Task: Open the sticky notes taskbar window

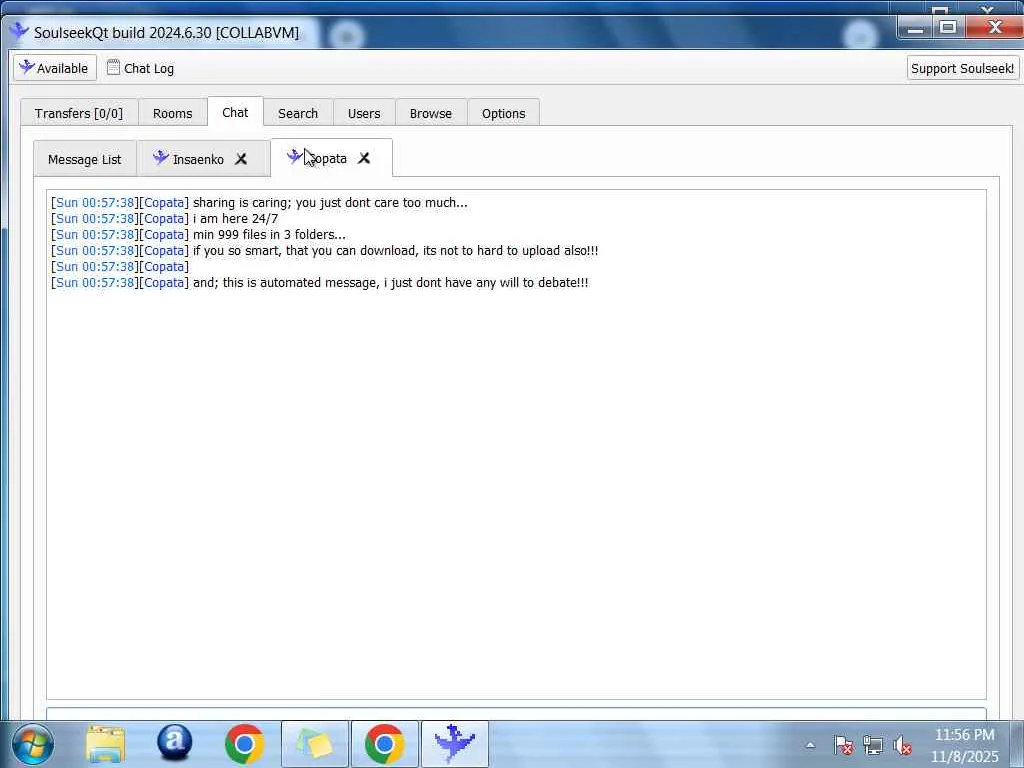Action: pyautogui.click(x=315, y=744)
